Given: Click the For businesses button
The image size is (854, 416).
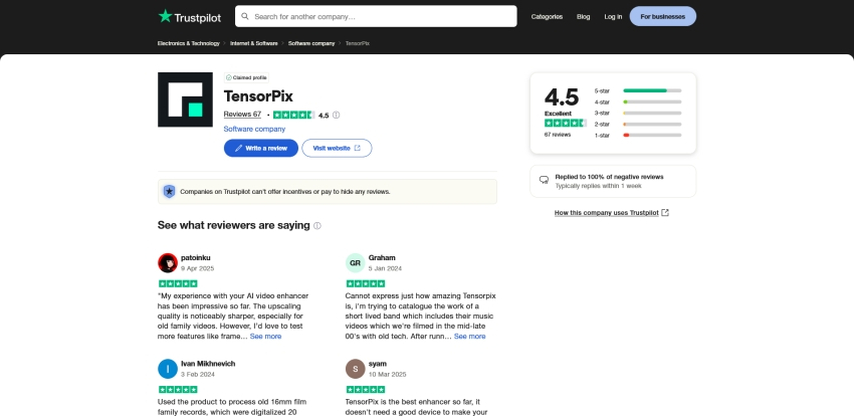Looking at the screenshot, I should coord(662,16).
